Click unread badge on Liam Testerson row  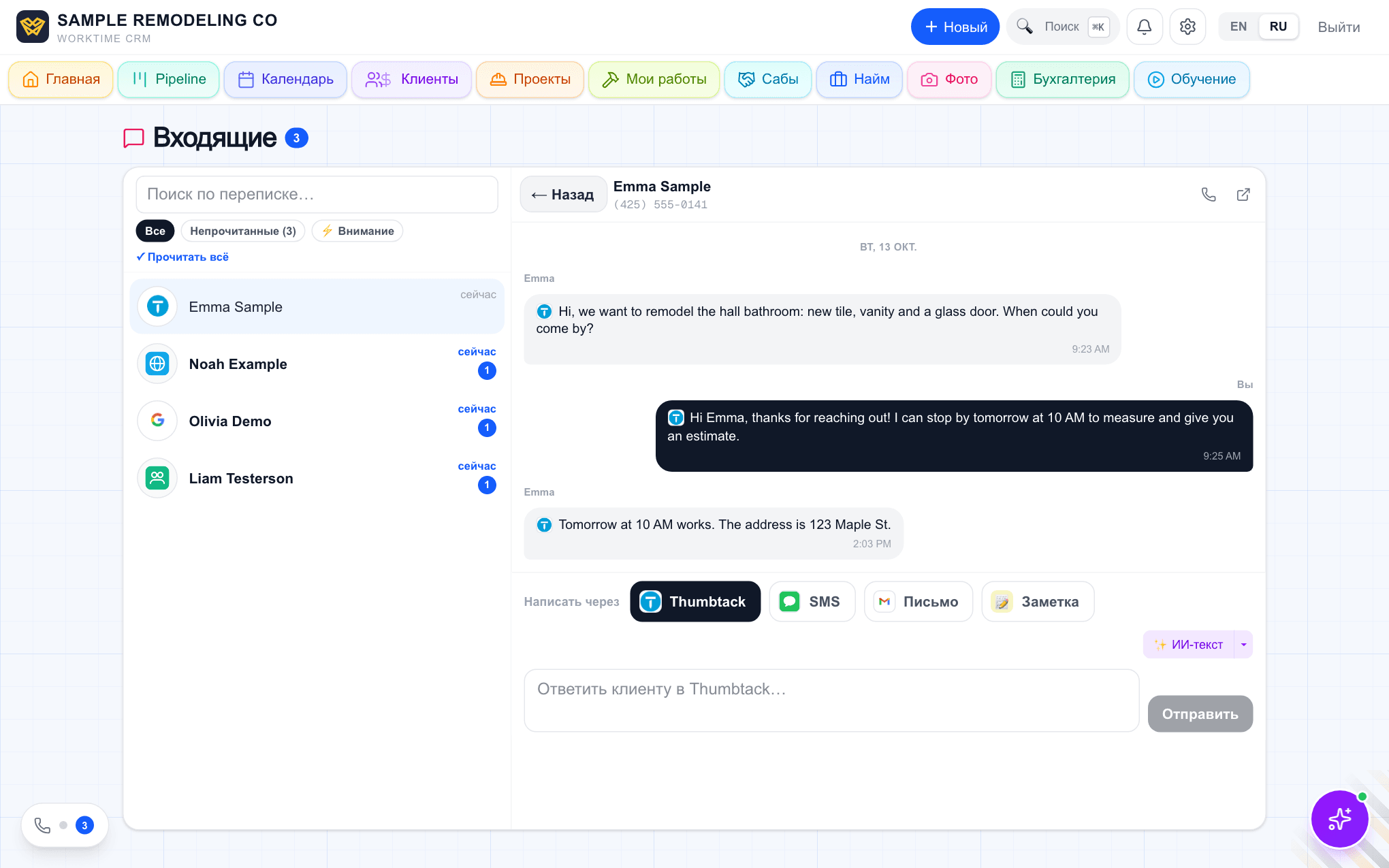coord(487,485)
